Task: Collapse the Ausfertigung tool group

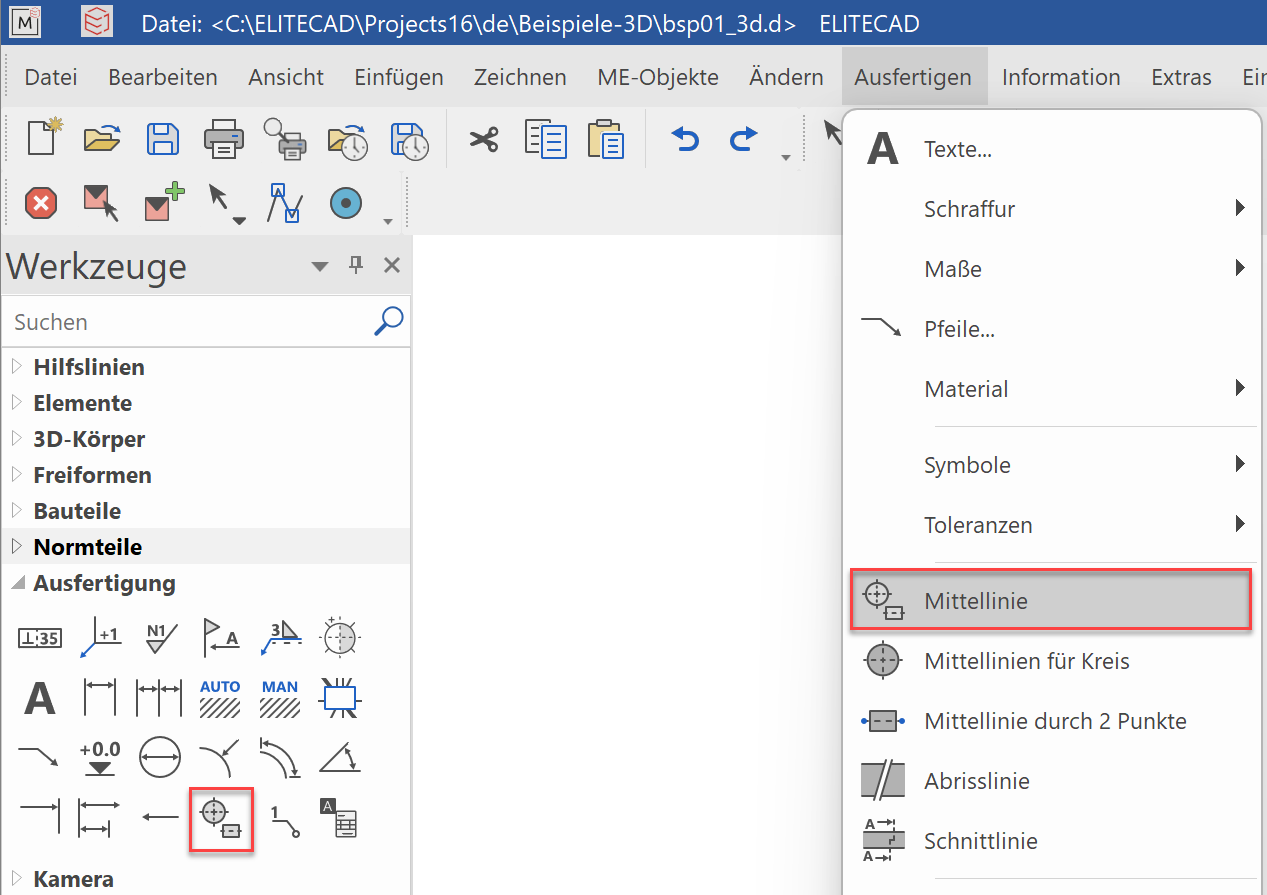Action: 16,583
